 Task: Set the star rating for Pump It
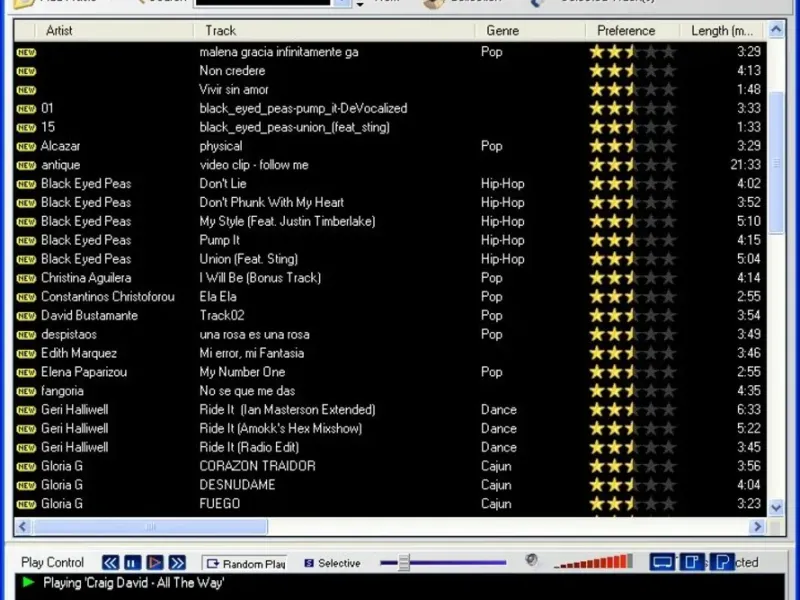(632, 240)
